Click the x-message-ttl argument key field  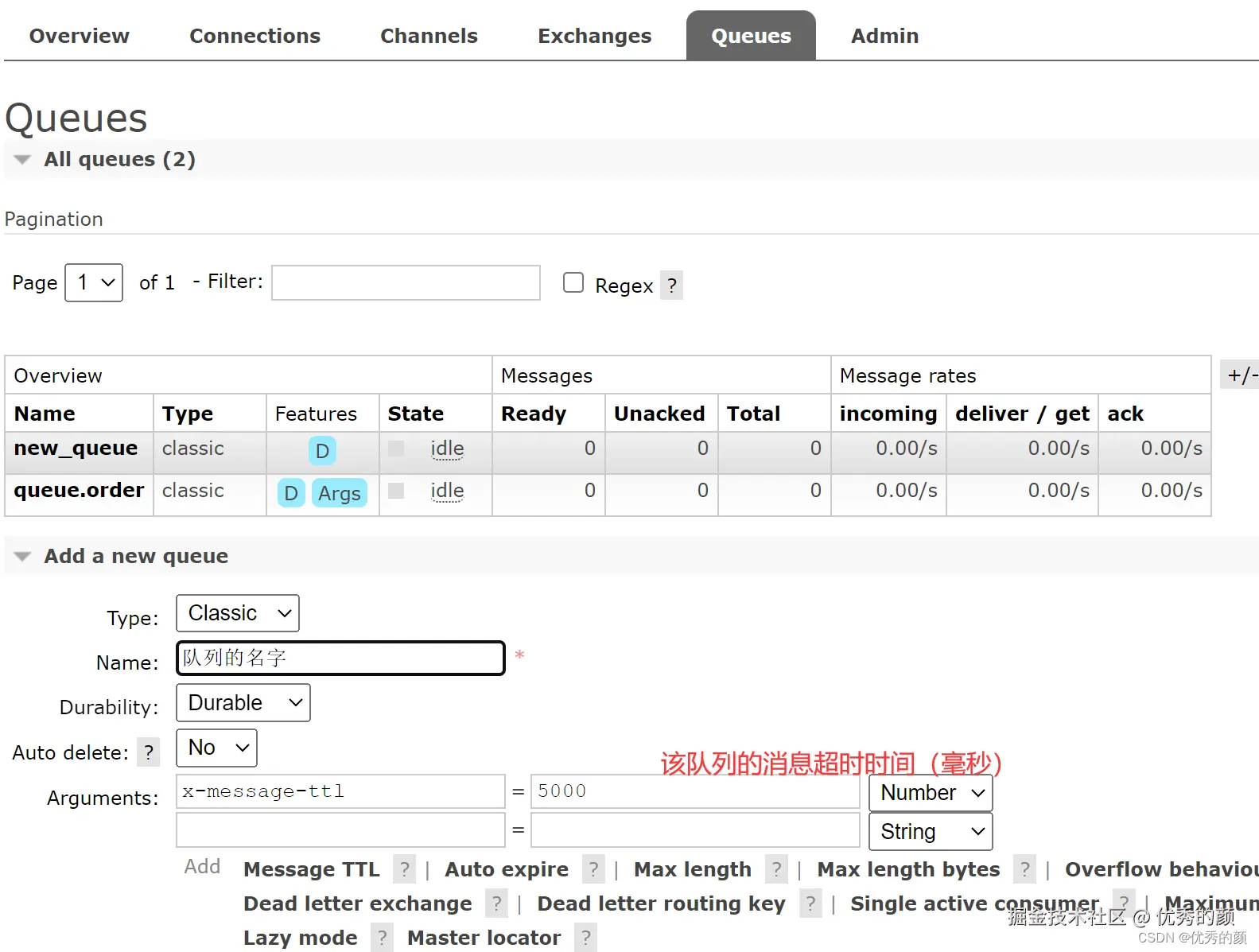point(340,791)
